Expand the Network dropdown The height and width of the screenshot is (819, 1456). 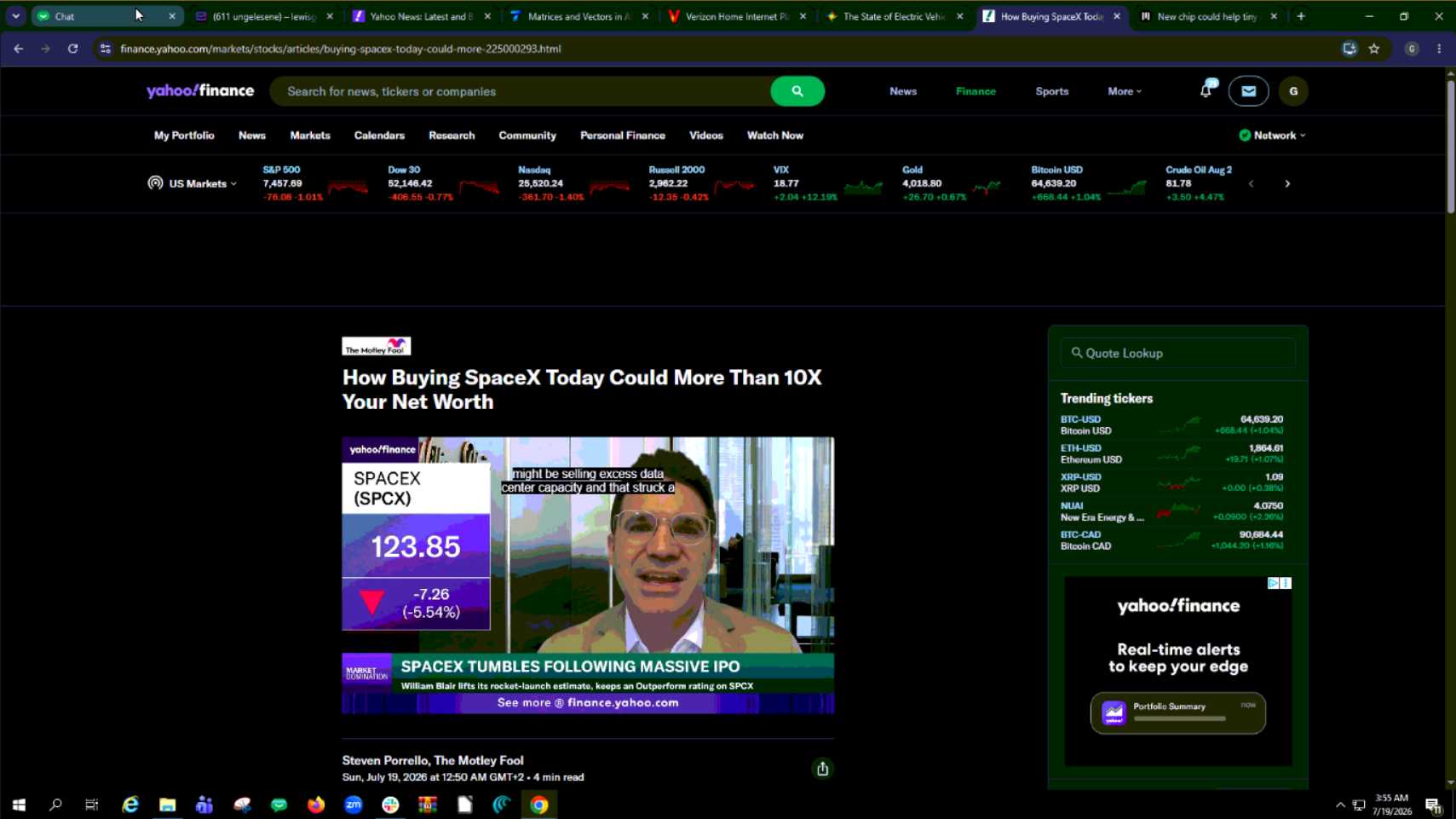pos(1272,136)
